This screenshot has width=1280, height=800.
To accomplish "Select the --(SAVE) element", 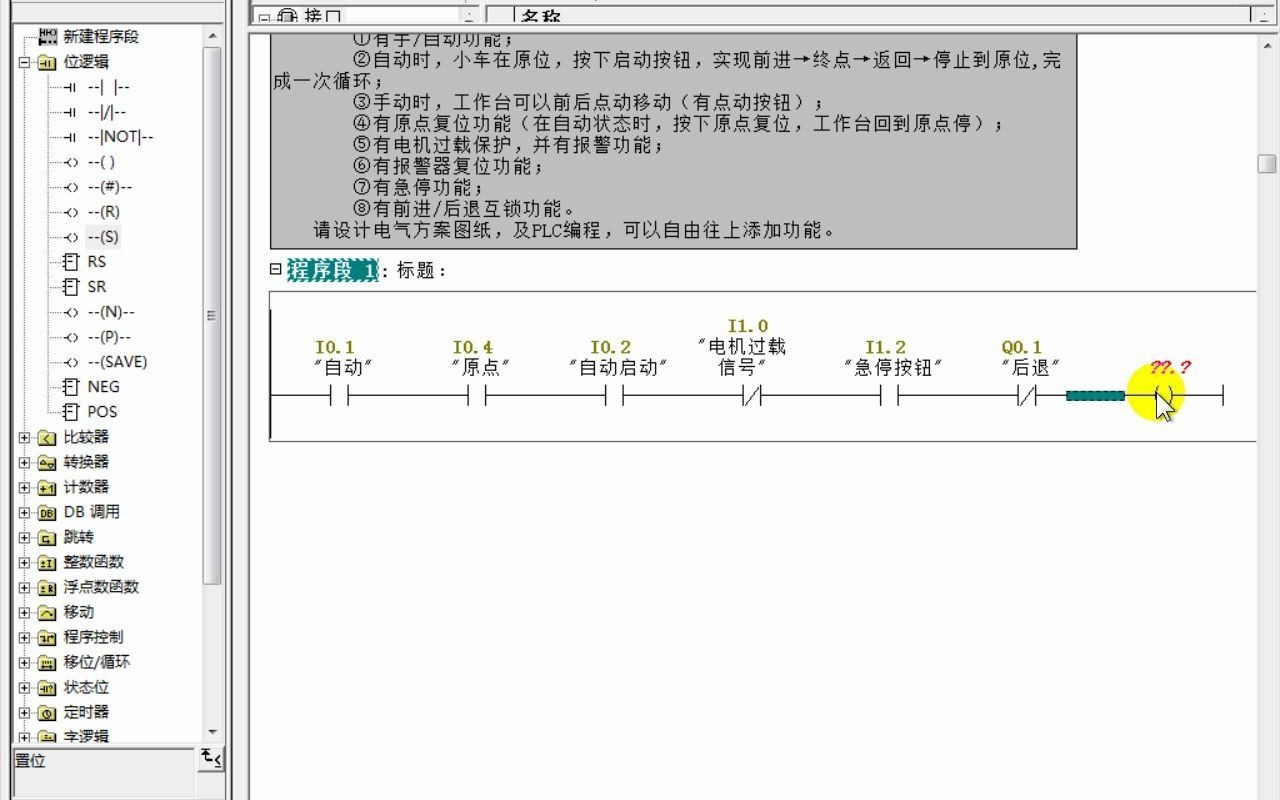I will click(x=117, y=362).
